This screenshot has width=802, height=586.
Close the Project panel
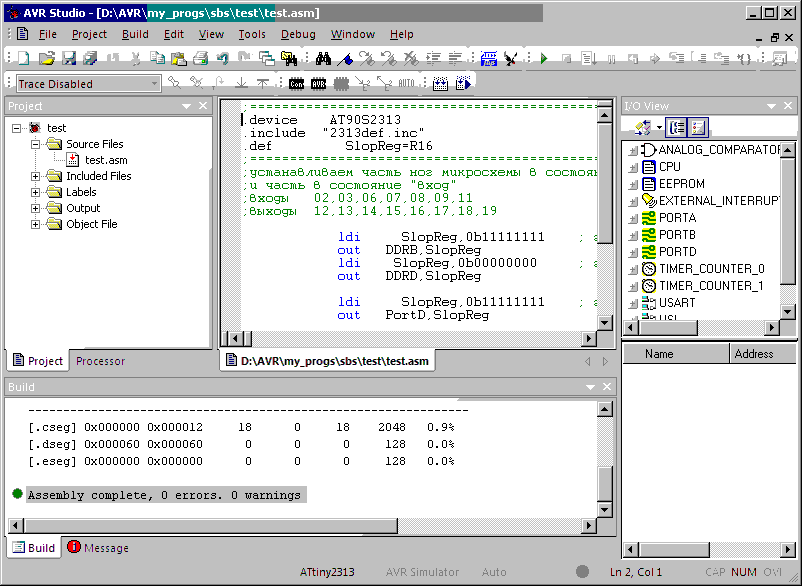(x=203, y=106)
